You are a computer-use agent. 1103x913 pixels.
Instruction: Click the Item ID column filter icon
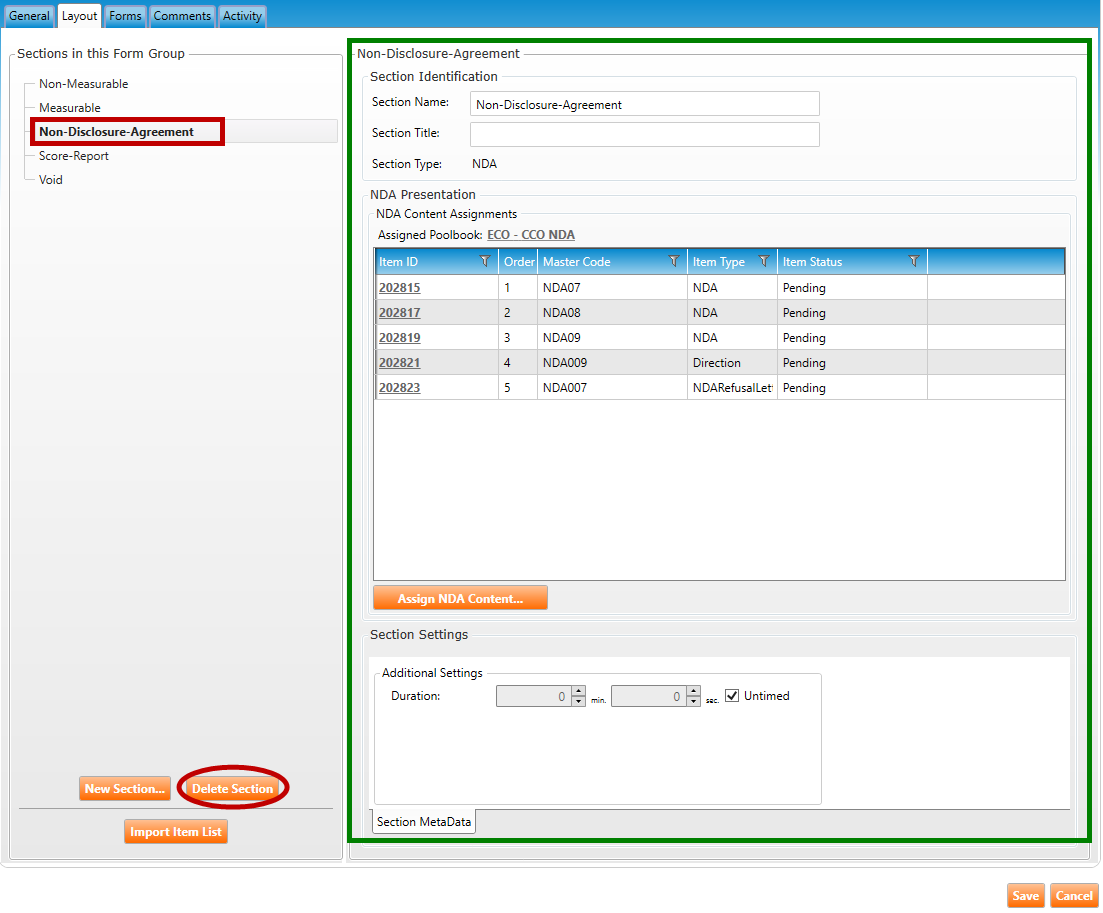click(485, 262)
